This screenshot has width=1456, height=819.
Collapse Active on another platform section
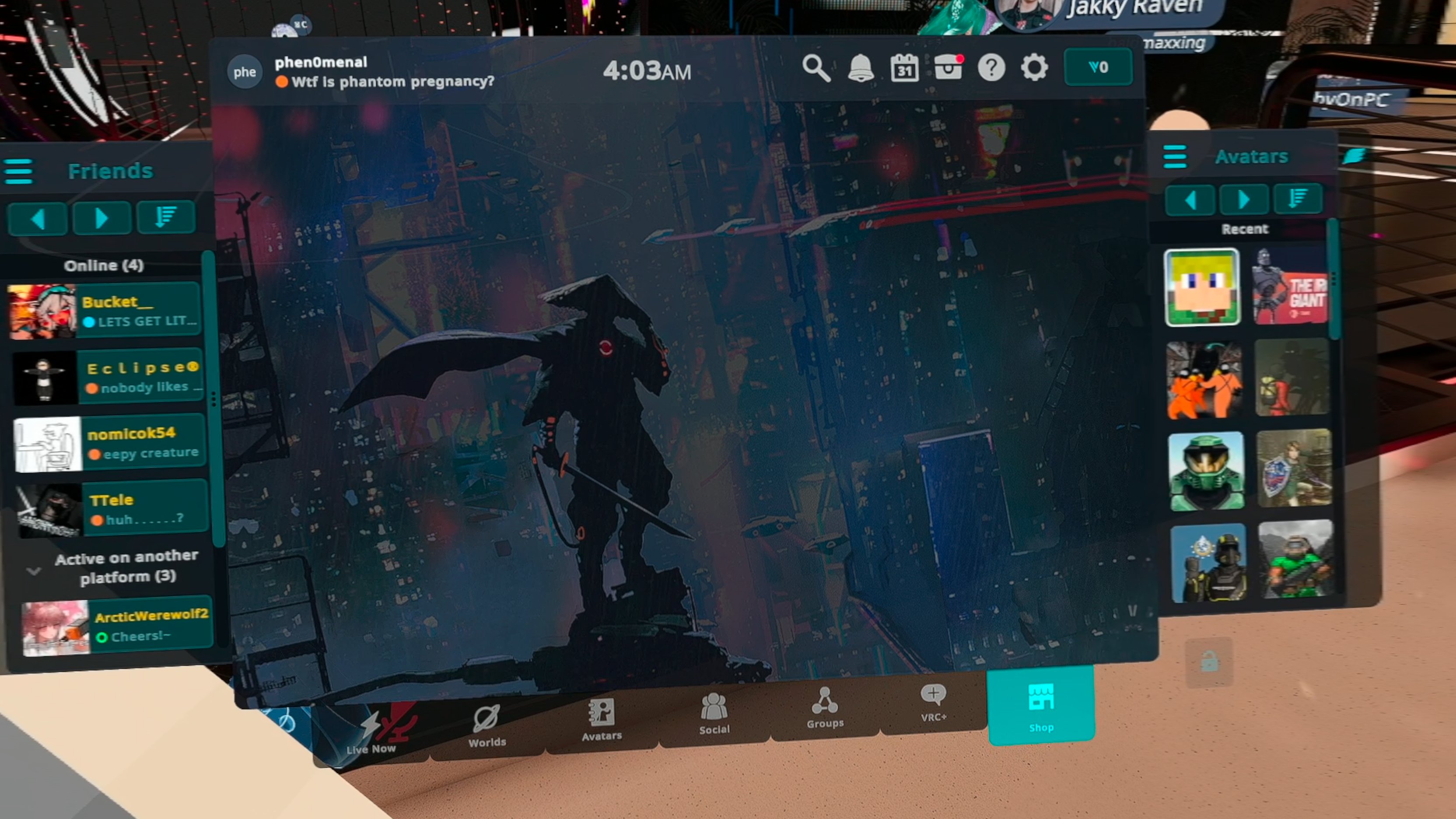click(34, 571)
